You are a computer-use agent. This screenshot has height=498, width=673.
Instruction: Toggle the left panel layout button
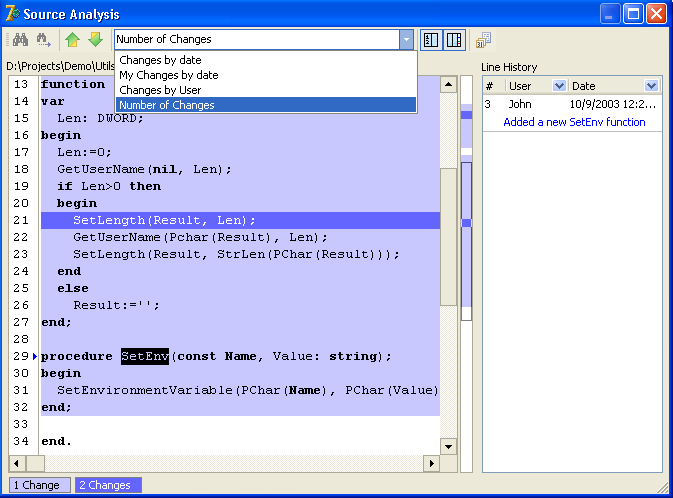(431, 40)
